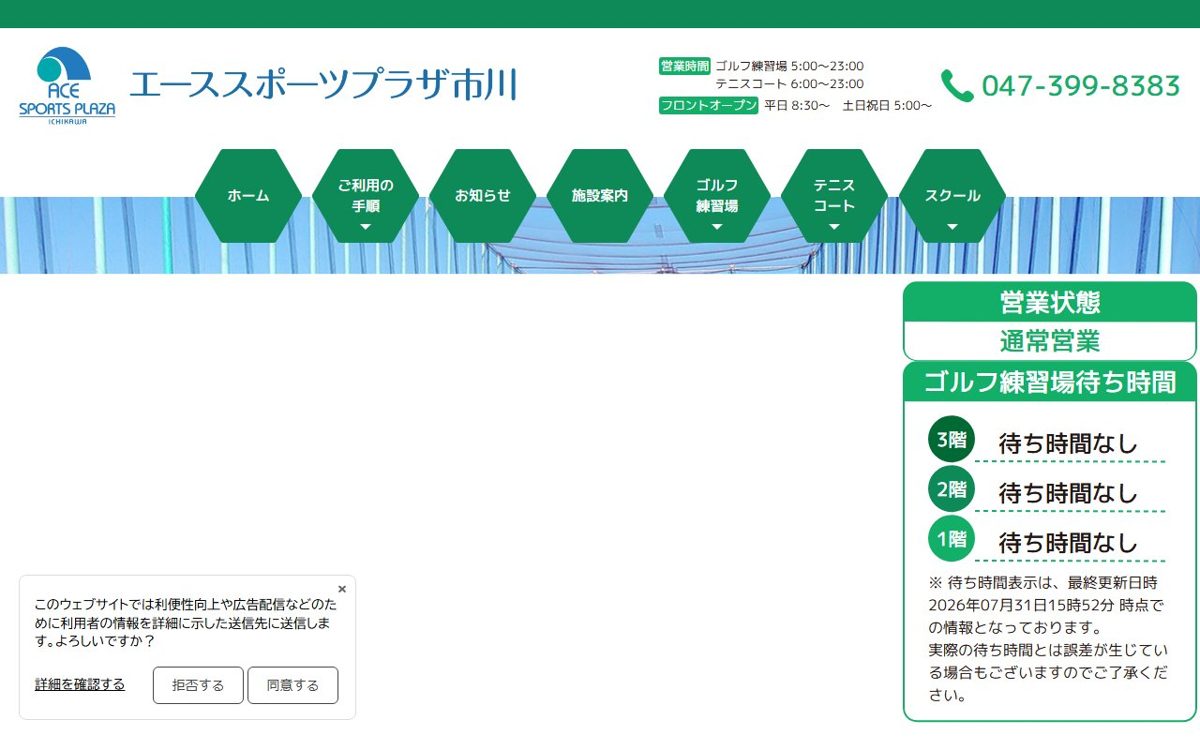
Task: Click the green phone handset icon
Action: pyautogui.click(x=957, y=86)
